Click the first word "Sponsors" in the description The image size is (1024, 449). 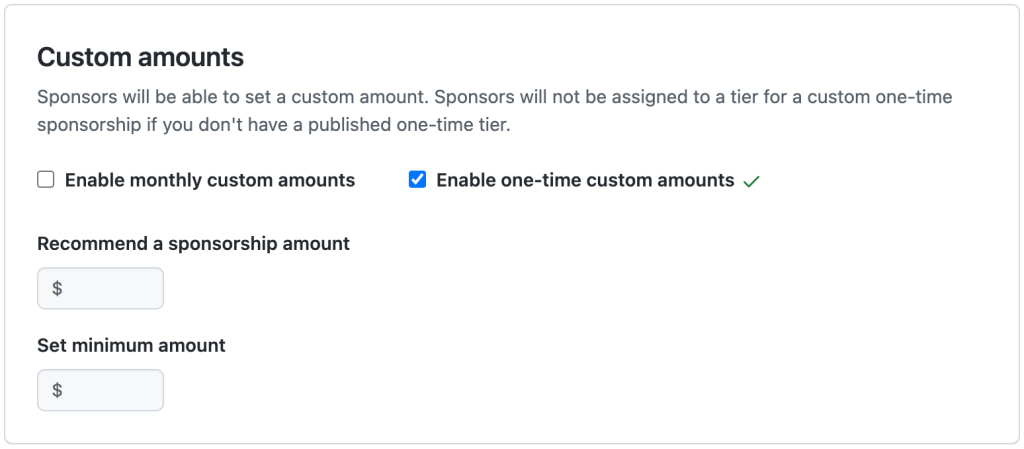(73, 99)
